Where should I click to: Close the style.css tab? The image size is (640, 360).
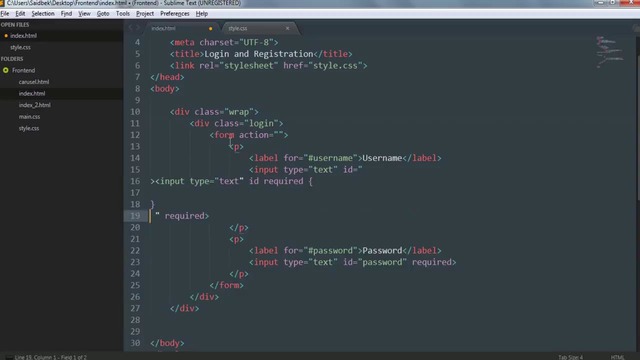287,28
